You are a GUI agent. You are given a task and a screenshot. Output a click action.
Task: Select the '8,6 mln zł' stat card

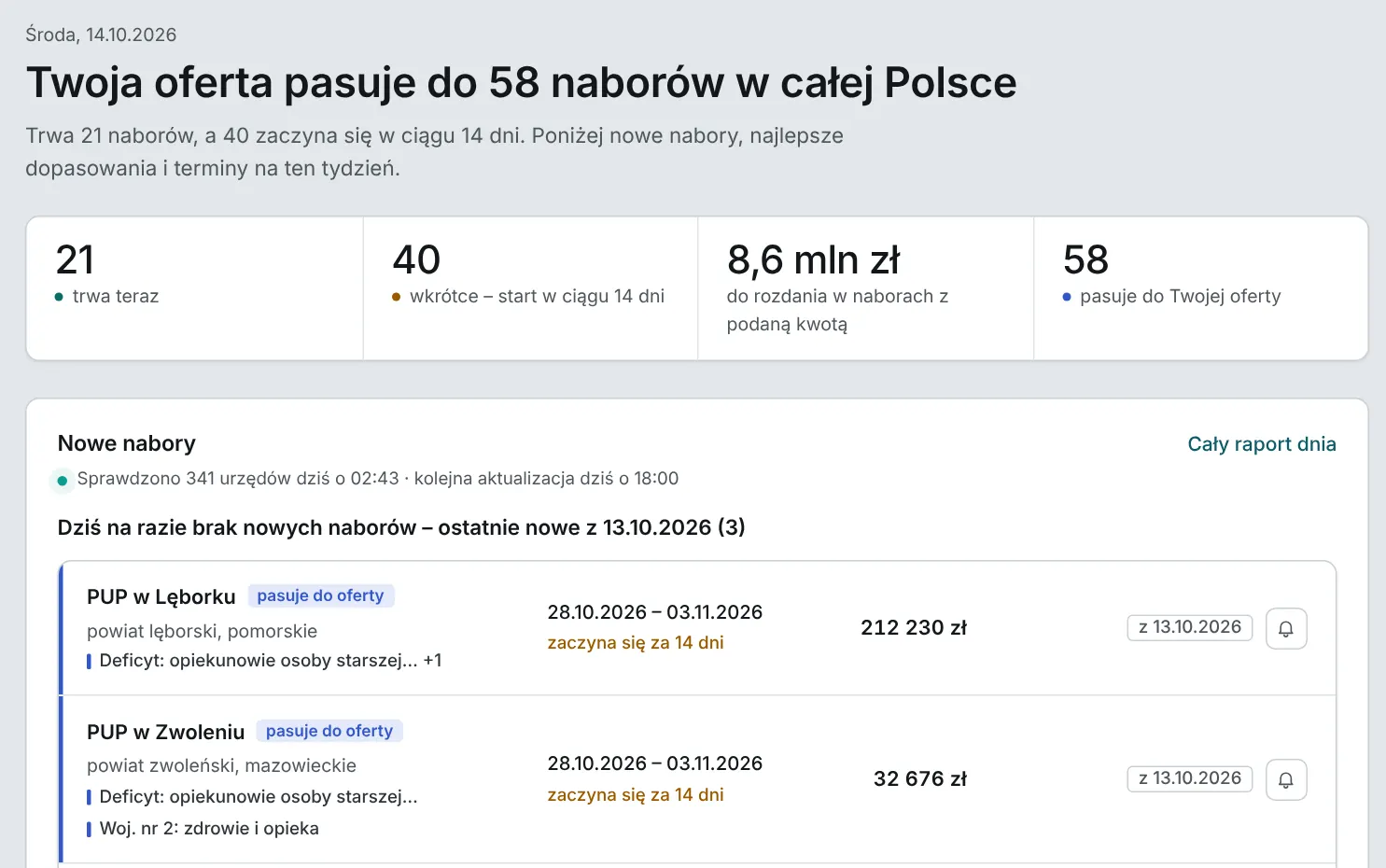point(866,288)
